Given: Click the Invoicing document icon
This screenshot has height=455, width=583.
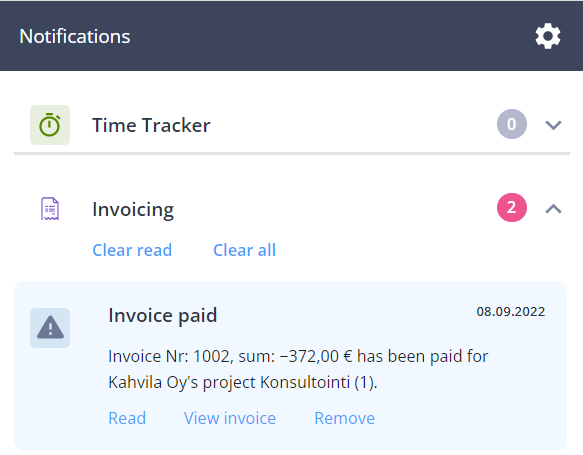Looking at the screenshot, I should coord(50,209).
